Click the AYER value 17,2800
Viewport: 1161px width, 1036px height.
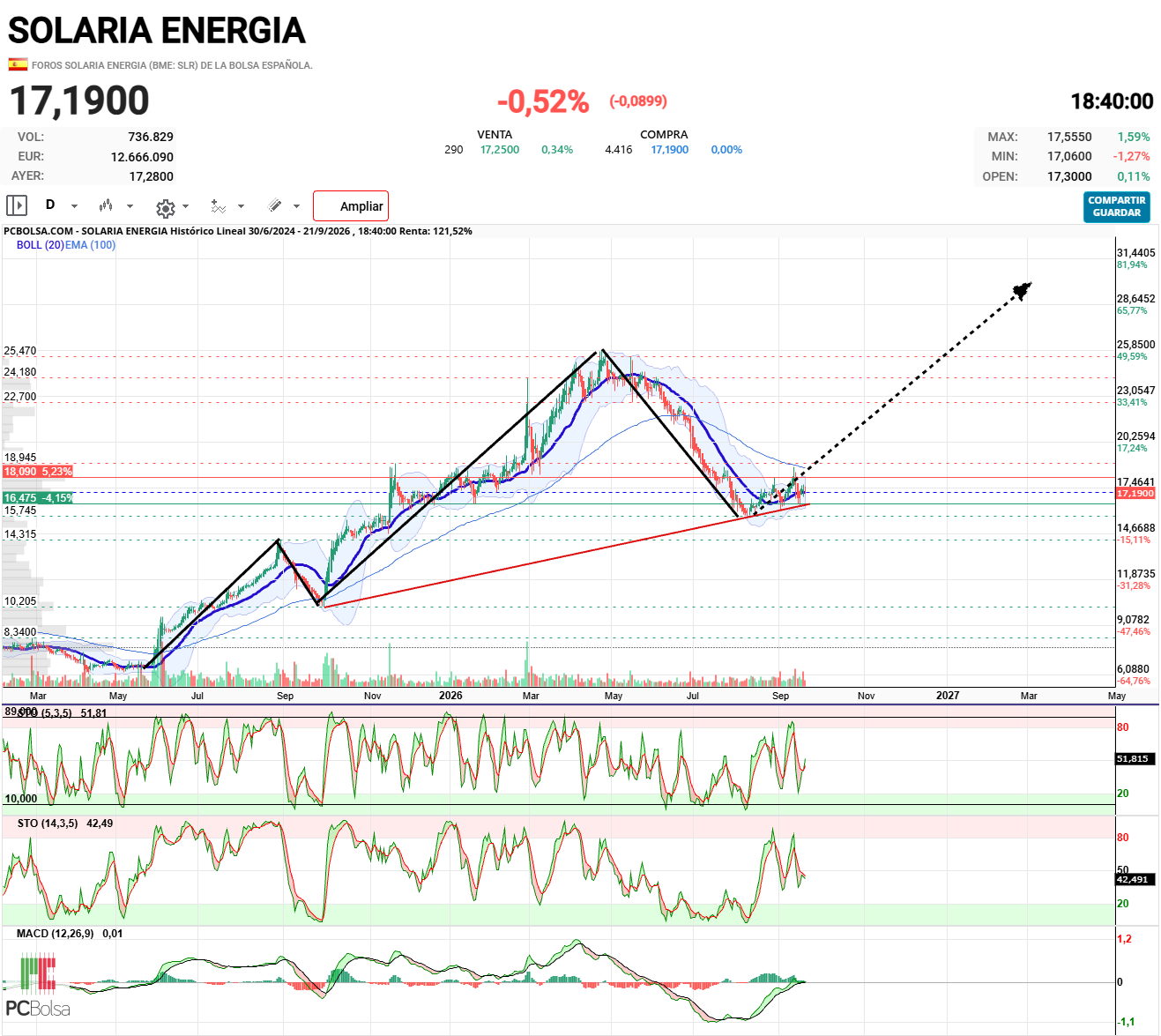pos(152,176)
